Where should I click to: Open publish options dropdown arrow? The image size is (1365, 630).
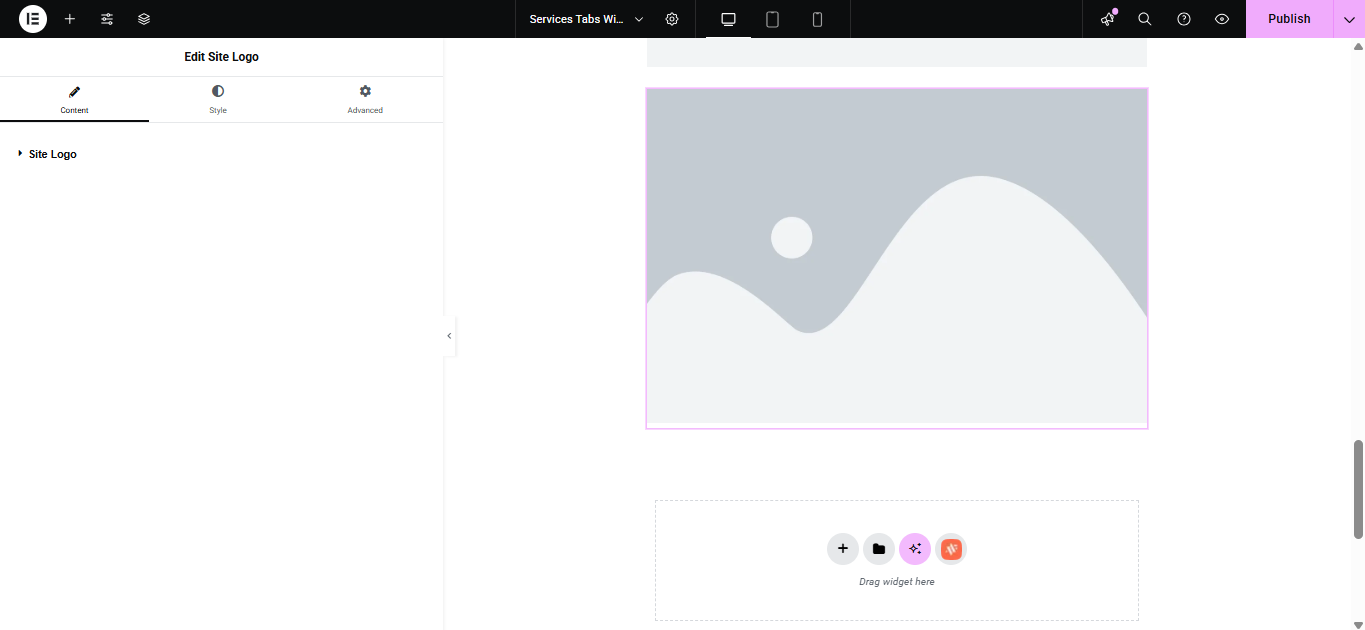(x=1349, y=19)
